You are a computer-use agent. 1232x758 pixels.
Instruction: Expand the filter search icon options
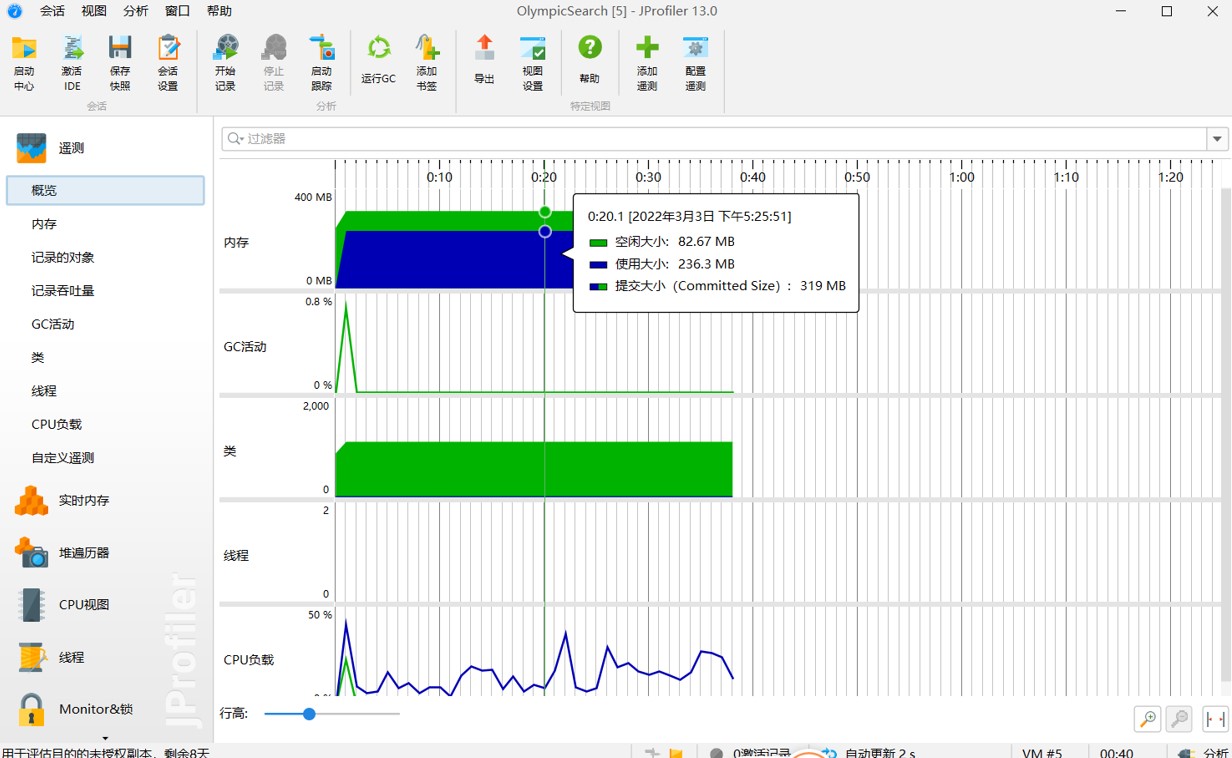tap(235, 139)
